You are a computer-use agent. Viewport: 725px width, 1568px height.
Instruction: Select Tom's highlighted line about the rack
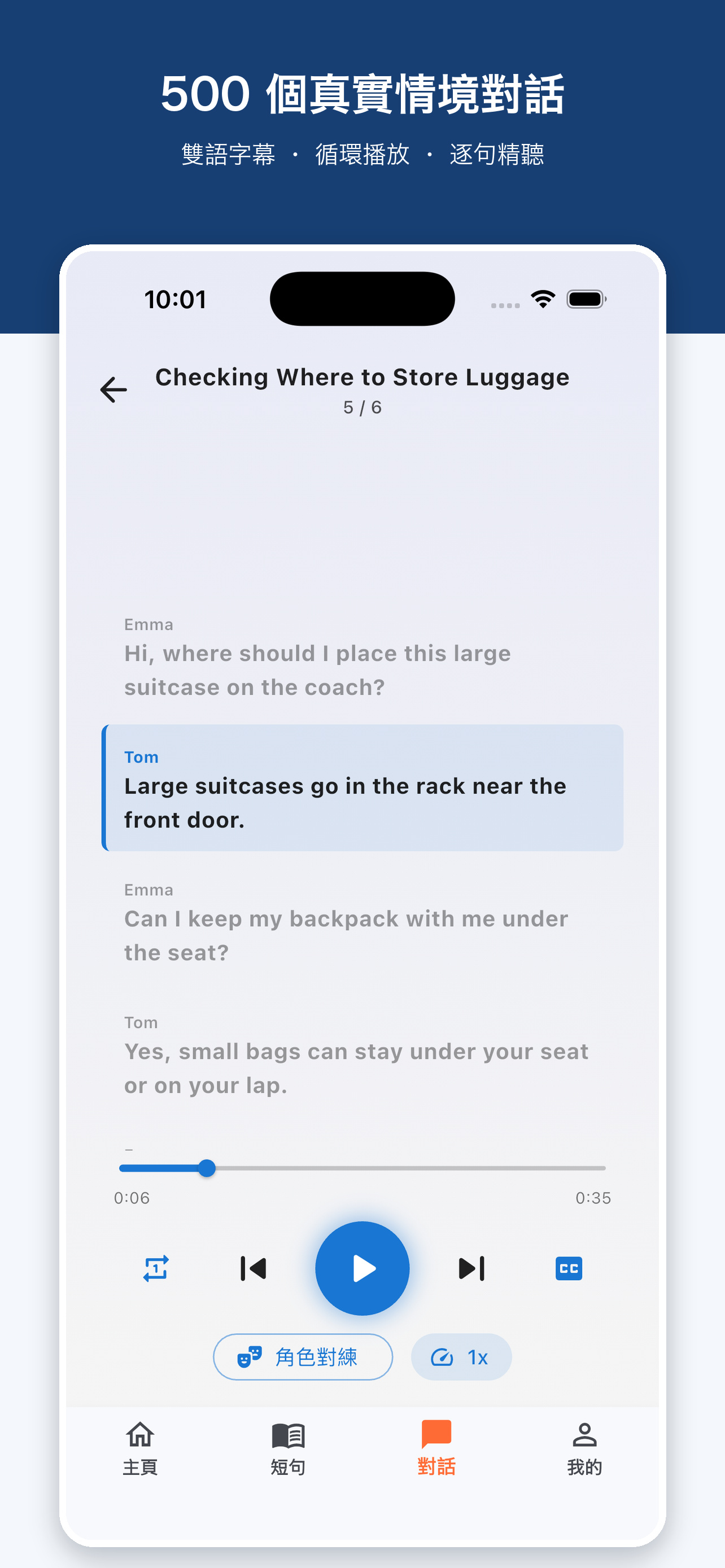(362, 787)
